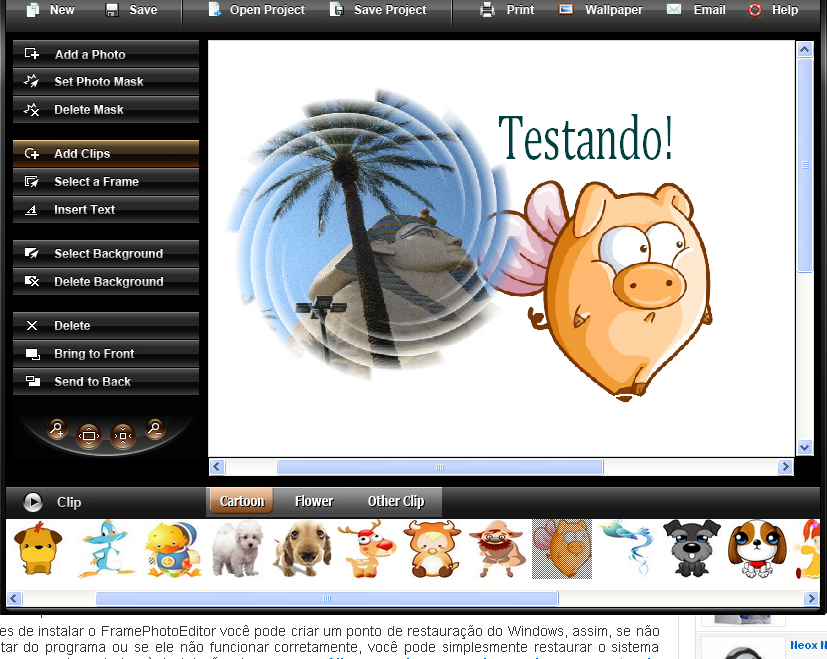Click the clip strip scrollbar right arrow

(x=811, y=598)
